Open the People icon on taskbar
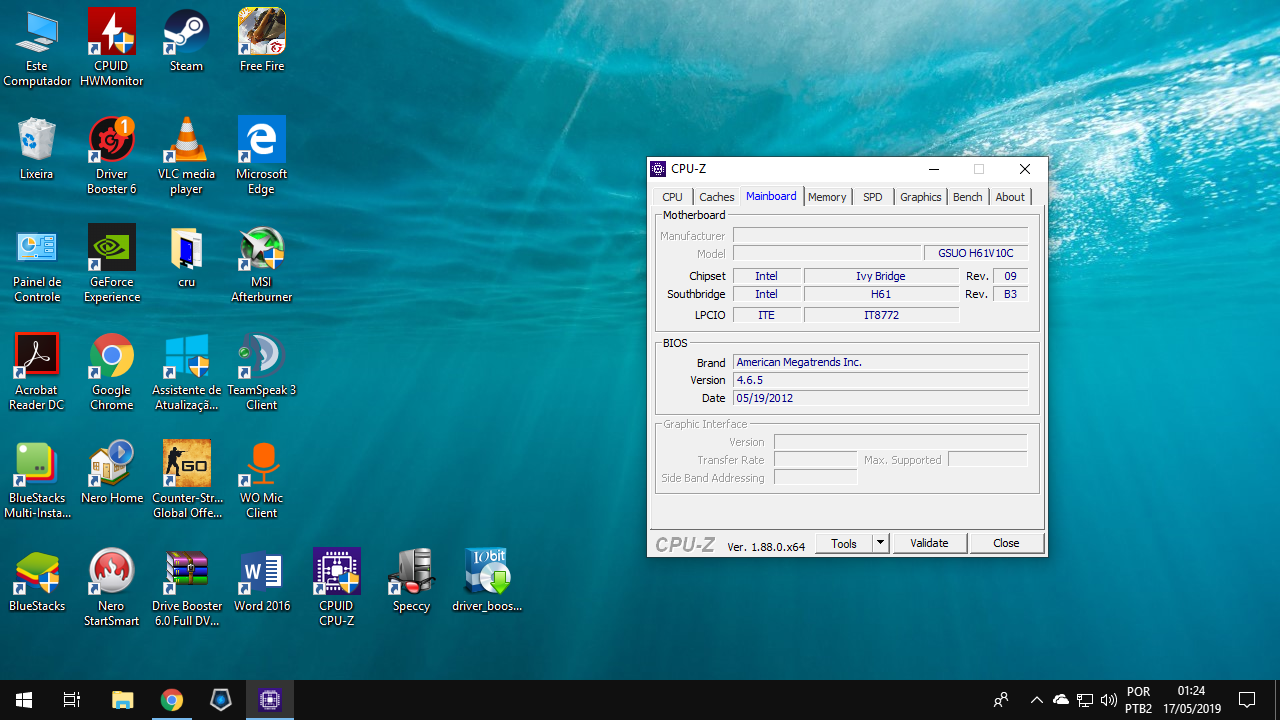 point(1000,700)
